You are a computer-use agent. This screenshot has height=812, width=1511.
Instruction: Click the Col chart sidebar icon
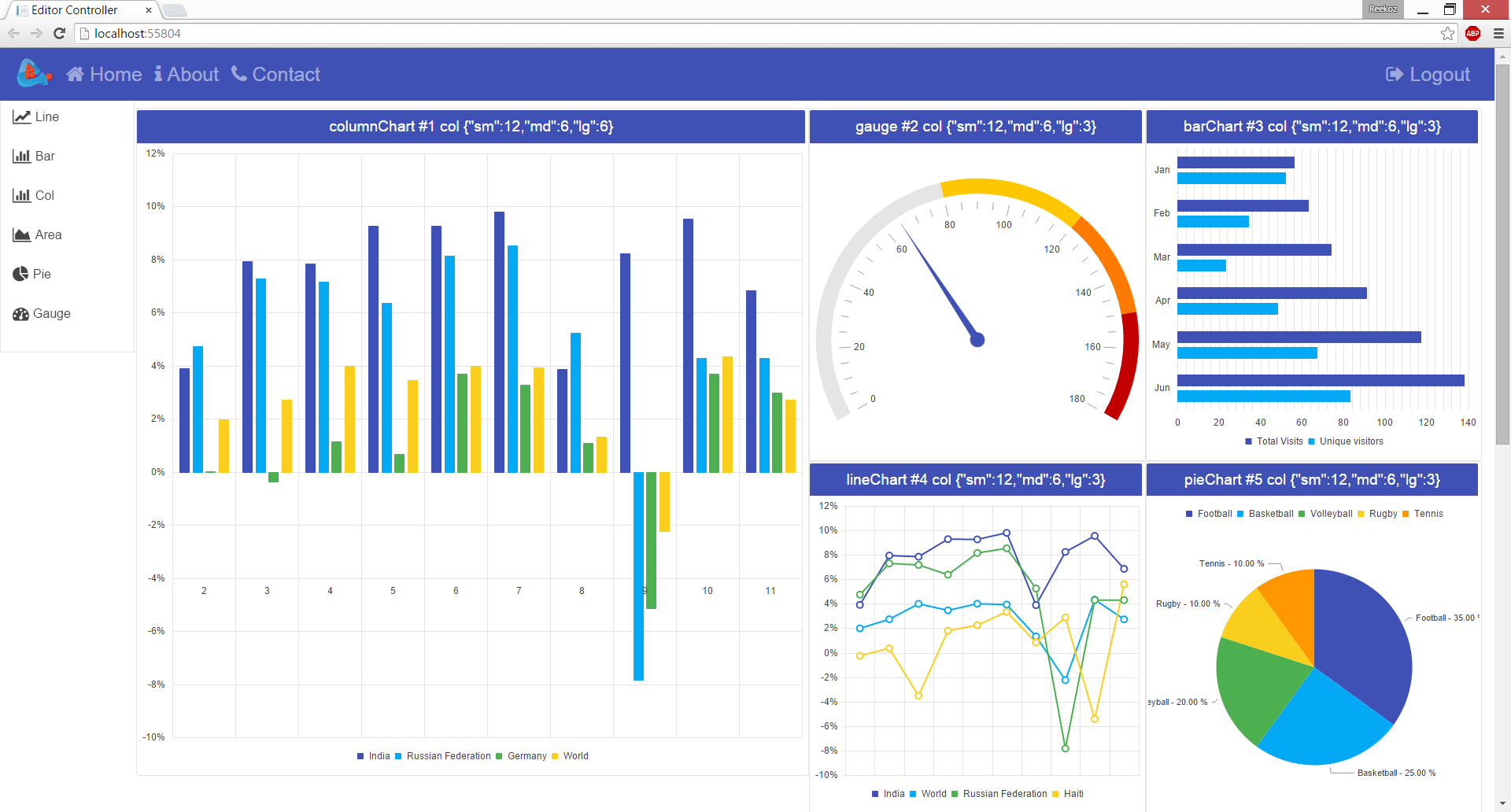click(x=21, y=195)
